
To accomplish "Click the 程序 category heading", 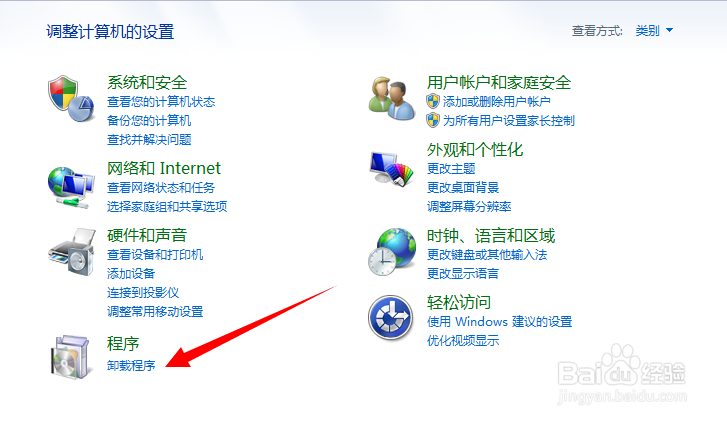I will click(x=123, y=344).
